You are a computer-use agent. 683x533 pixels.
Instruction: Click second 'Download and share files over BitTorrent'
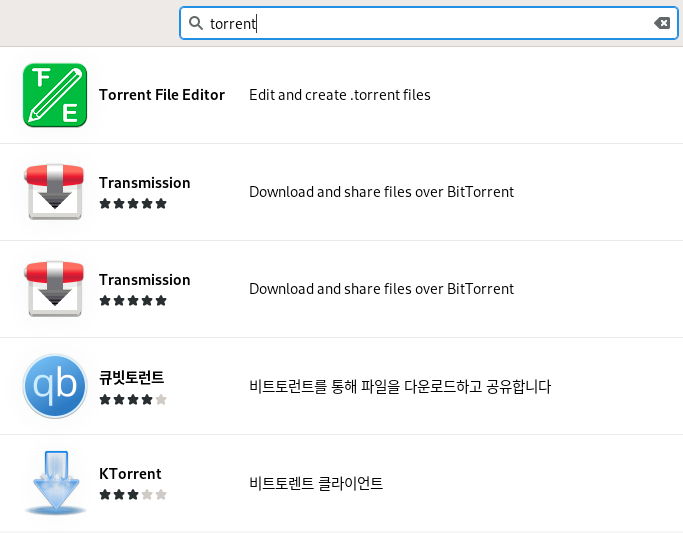tap(382, 289)
